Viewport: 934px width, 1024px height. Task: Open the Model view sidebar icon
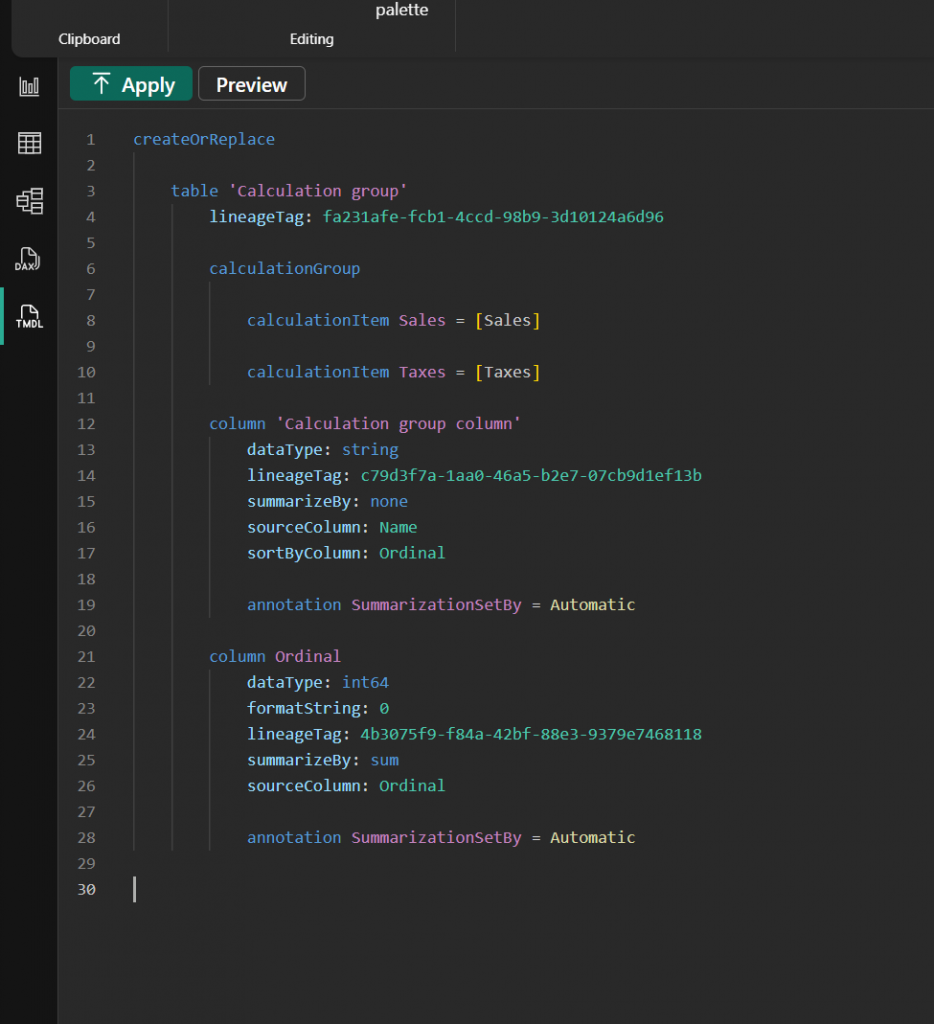(29, 201)
